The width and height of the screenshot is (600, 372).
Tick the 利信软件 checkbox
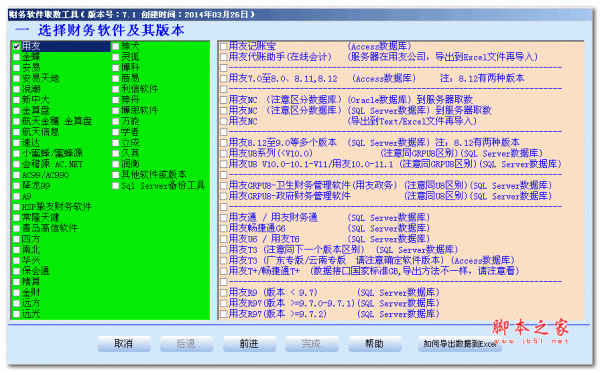coord(116,89)
